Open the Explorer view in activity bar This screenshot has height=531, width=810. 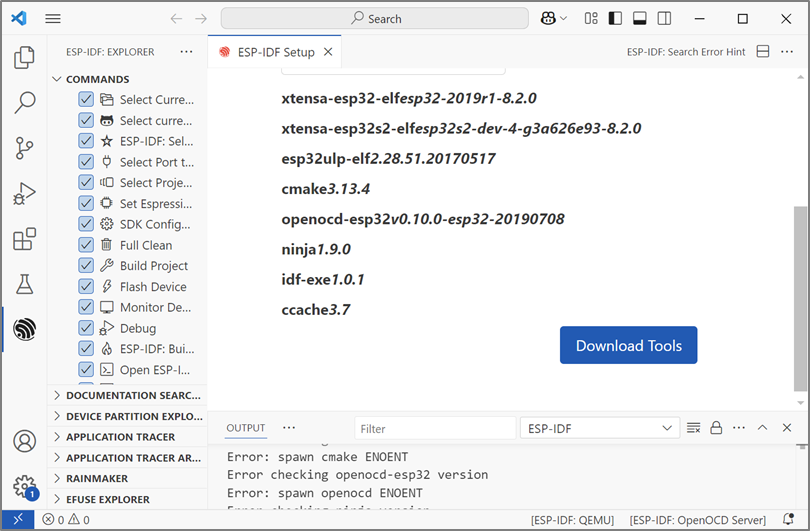[24, 57]
